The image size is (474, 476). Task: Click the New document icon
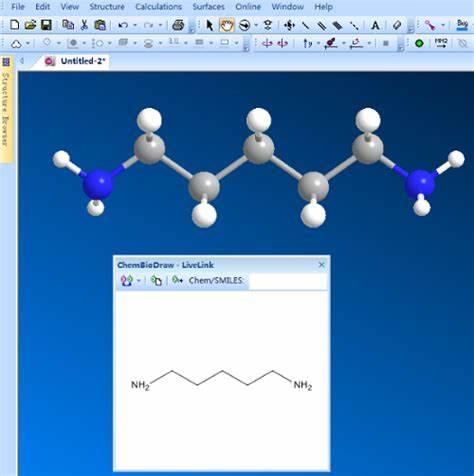pyautogui.click(x=14, y=25)
